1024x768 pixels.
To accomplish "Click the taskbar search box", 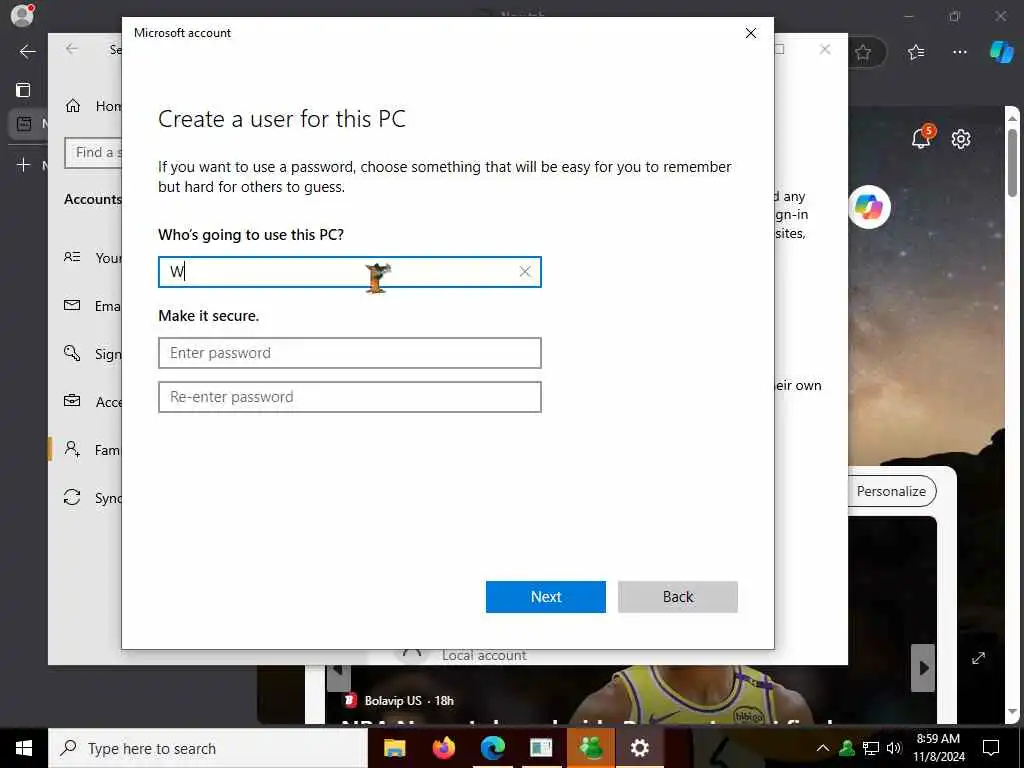I will click(208, 748).
